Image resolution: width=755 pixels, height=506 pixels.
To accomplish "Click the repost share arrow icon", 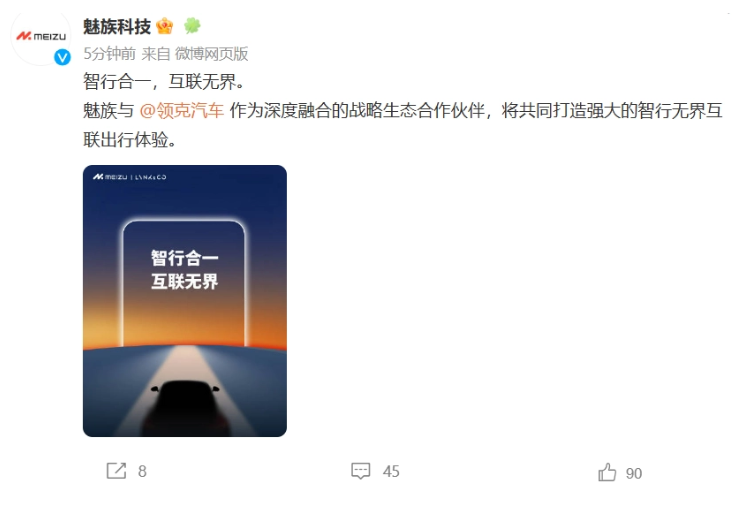I will (x=116, y=471).
